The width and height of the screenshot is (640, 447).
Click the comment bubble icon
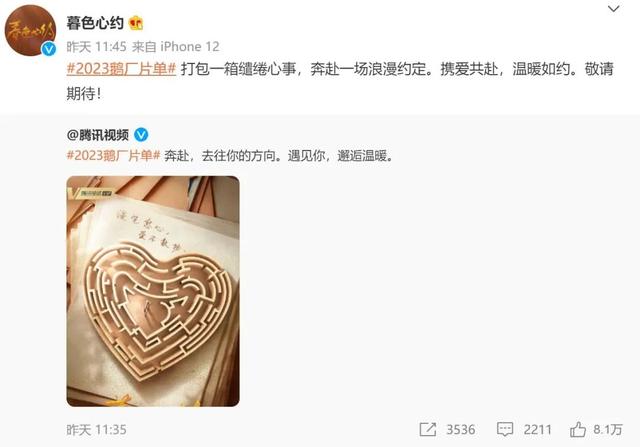[505, 429]
